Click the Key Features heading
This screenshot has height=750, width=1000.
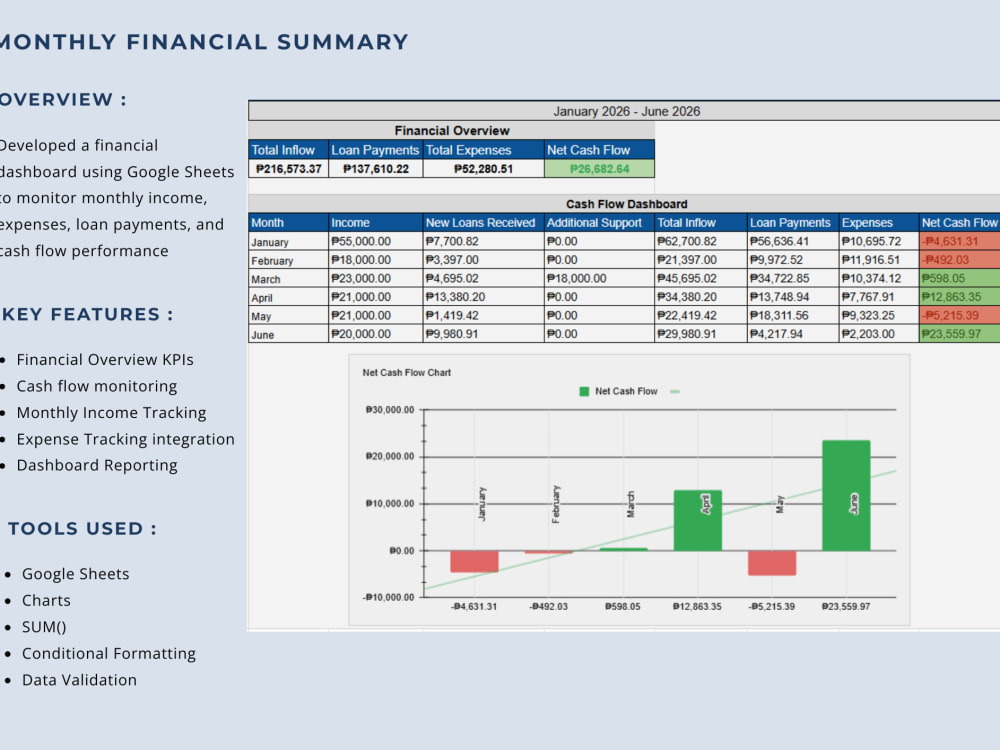(87, 314)
